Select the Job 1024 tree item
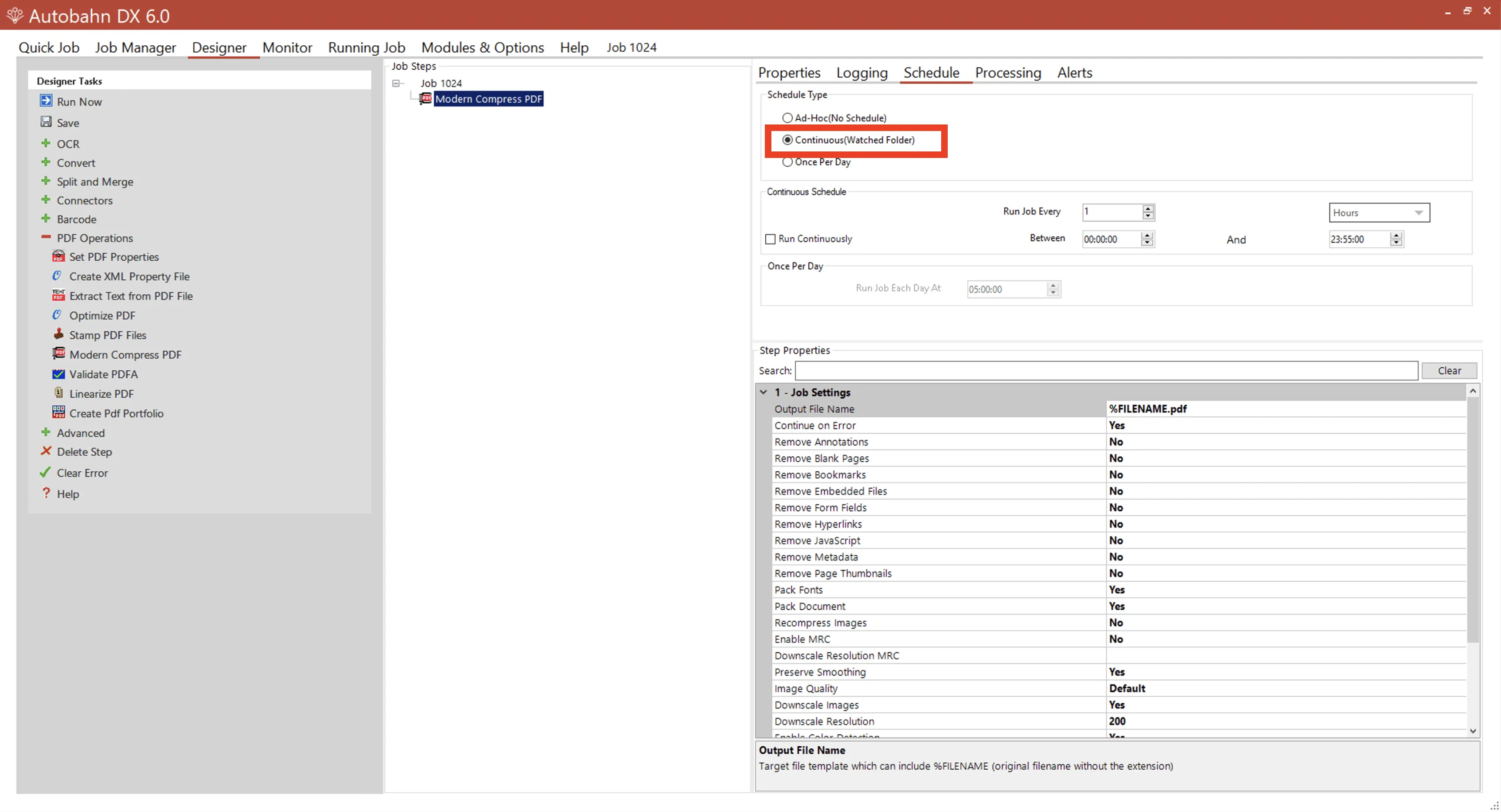This screenshot has width=1501, height=812. click(x=441, y=83)
